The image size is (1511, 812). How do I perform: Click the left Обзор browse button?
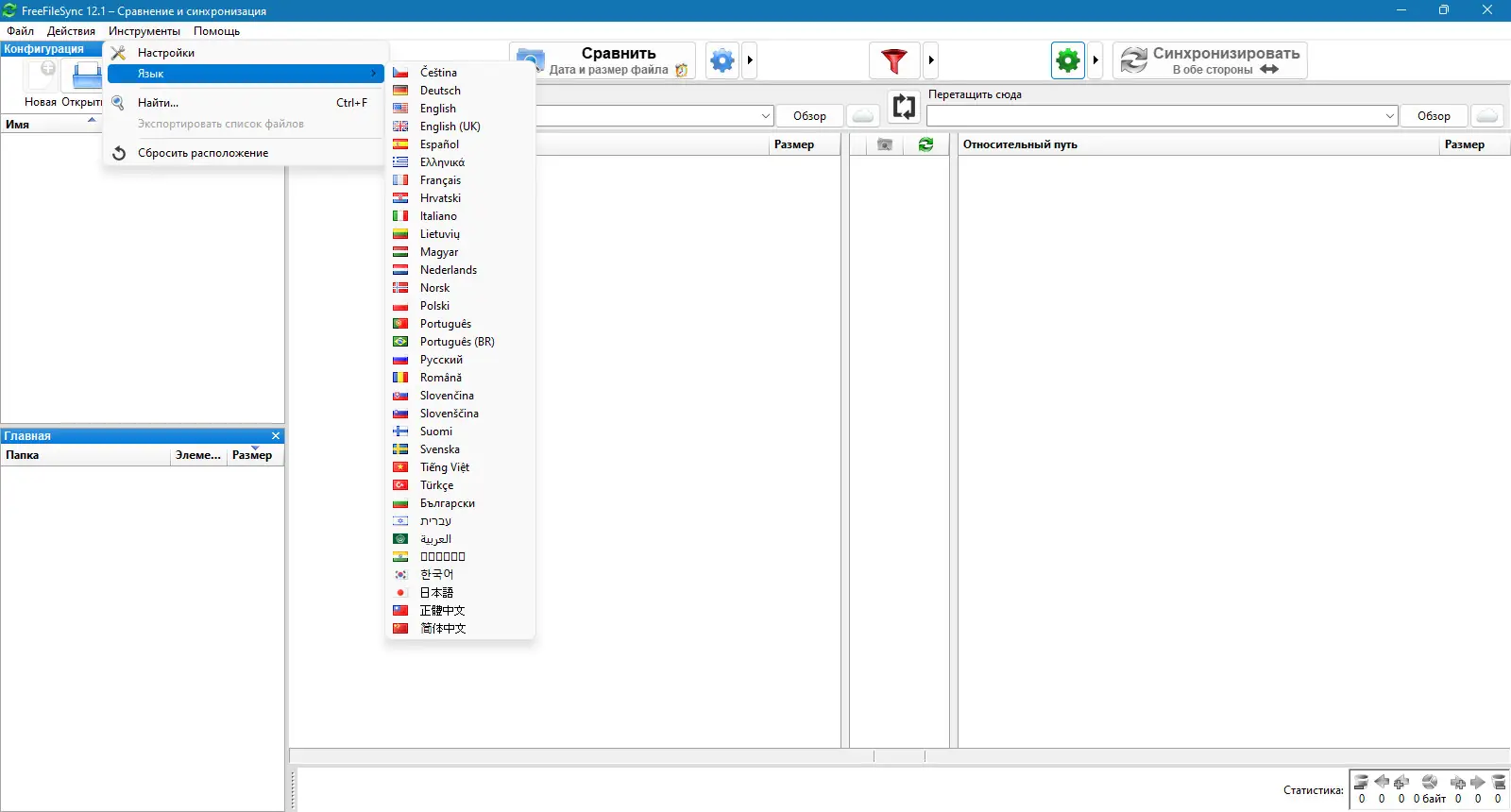point(809,116)
